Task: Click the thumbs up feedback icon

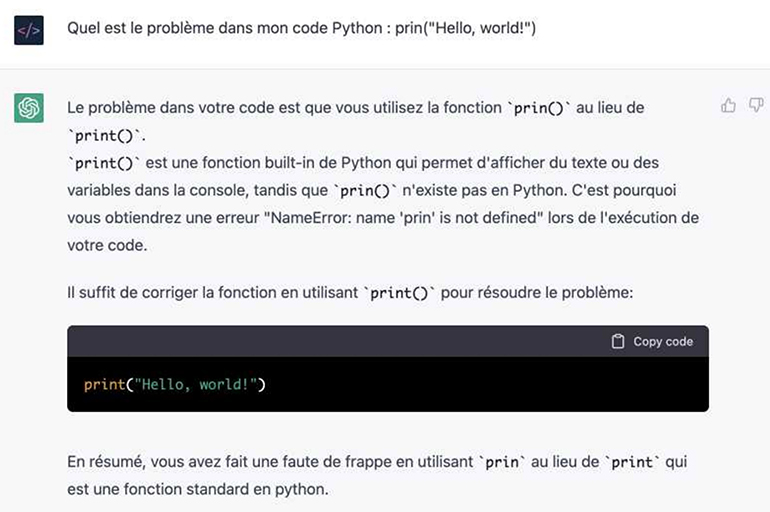Action: (x=728, y=105)
